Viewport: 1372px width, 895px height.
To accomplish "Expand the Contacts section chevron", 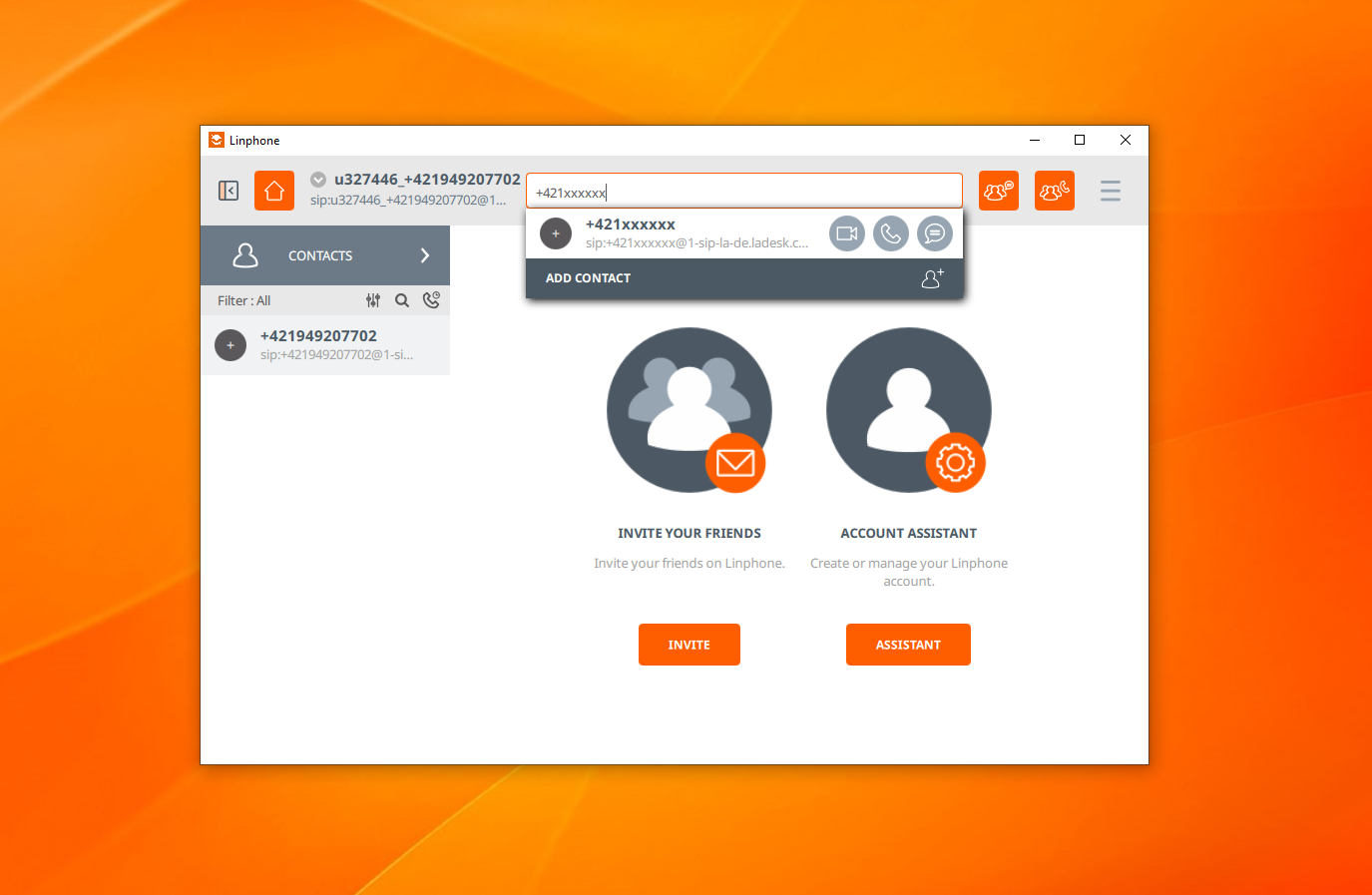I will pyautogui.click(x=425, y=255).
